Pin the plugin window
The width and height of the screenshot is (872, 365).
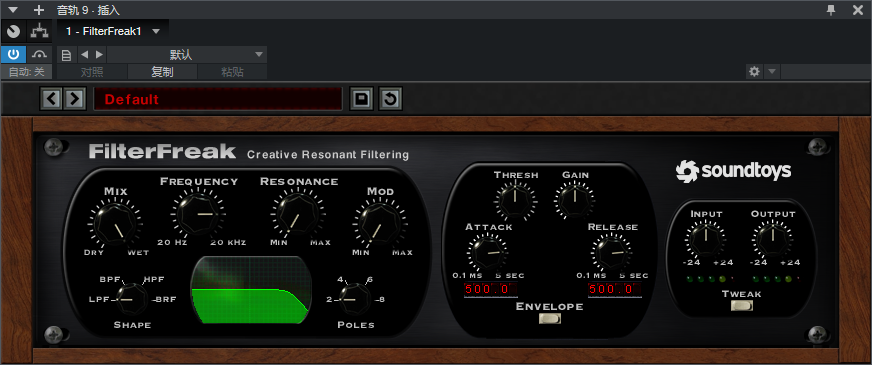coord(831,9)
